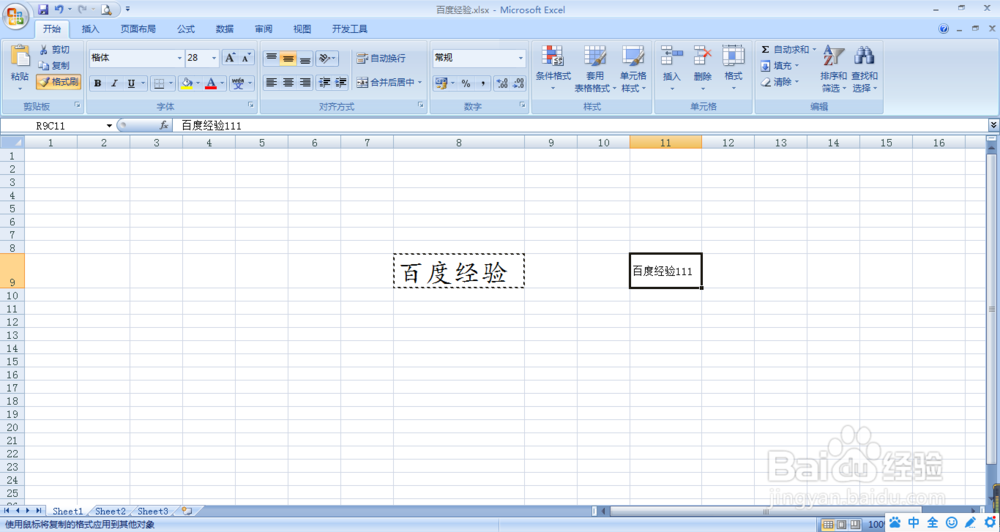The image size is (1000, 532).
Task: Click the phonetic guide 文 icon
Action: 238,84
